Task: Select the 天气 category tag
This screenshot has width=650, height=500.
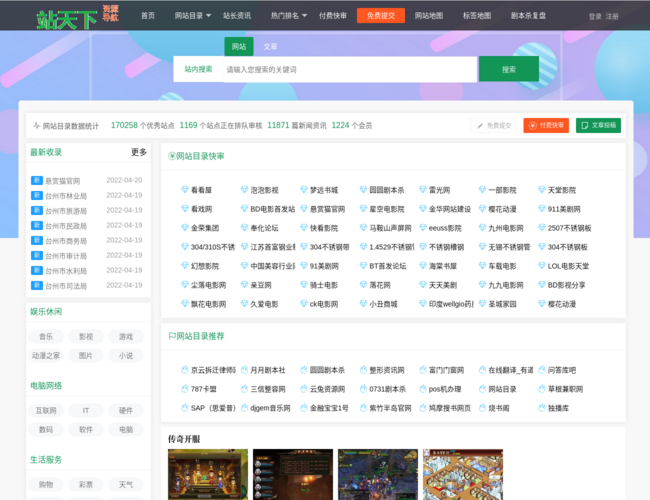Action: (126, 484)
